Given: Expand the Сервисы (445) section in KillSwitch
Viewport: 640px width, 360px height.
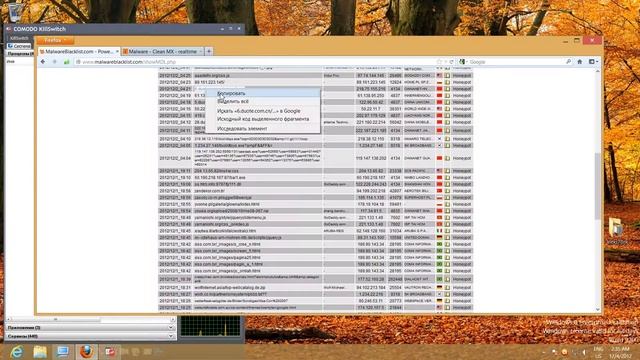Looking at the screenshot, I should [x=91, y=336].
